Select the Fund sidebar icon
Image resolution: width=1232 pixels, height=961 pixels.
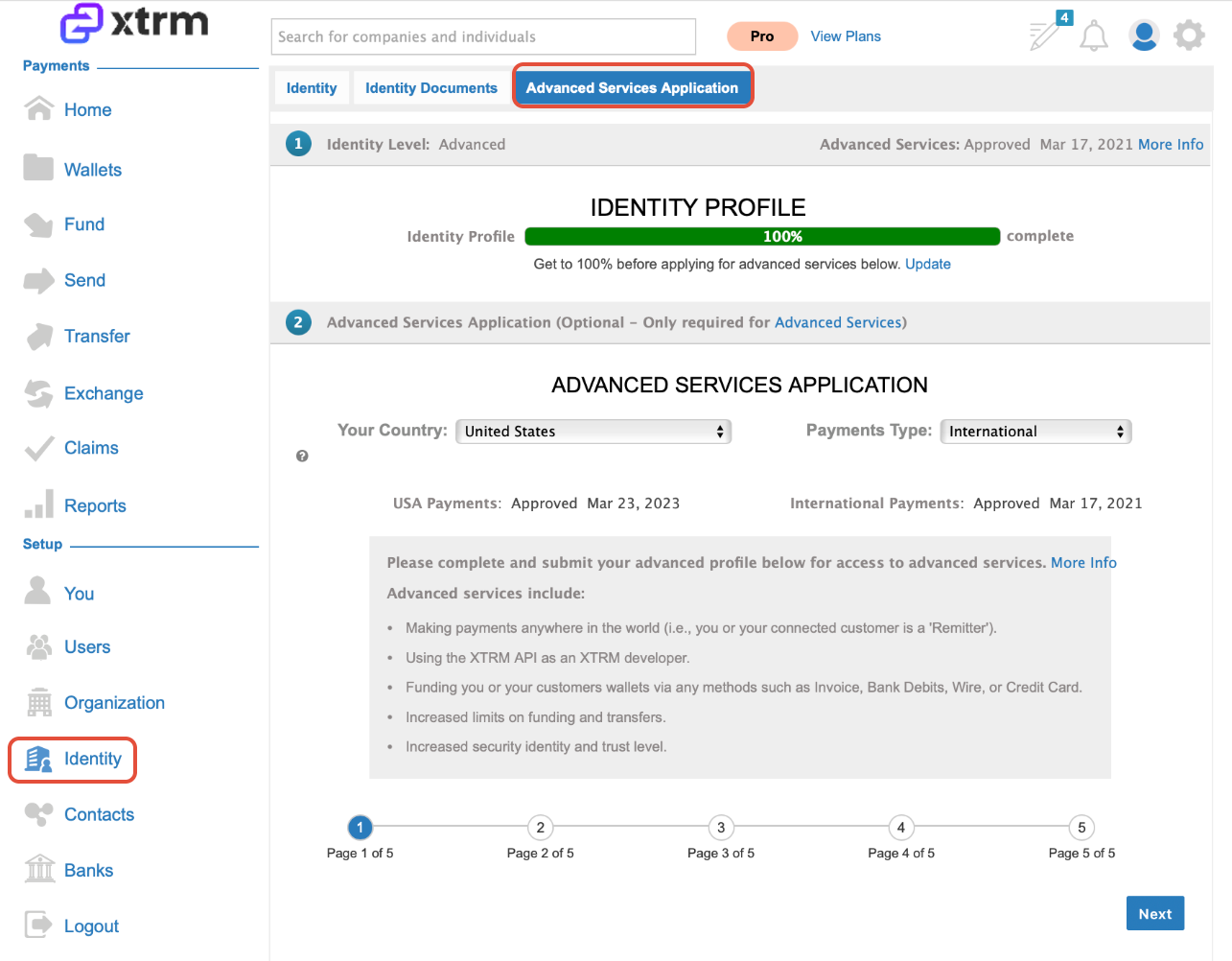[x=38, y=224]
